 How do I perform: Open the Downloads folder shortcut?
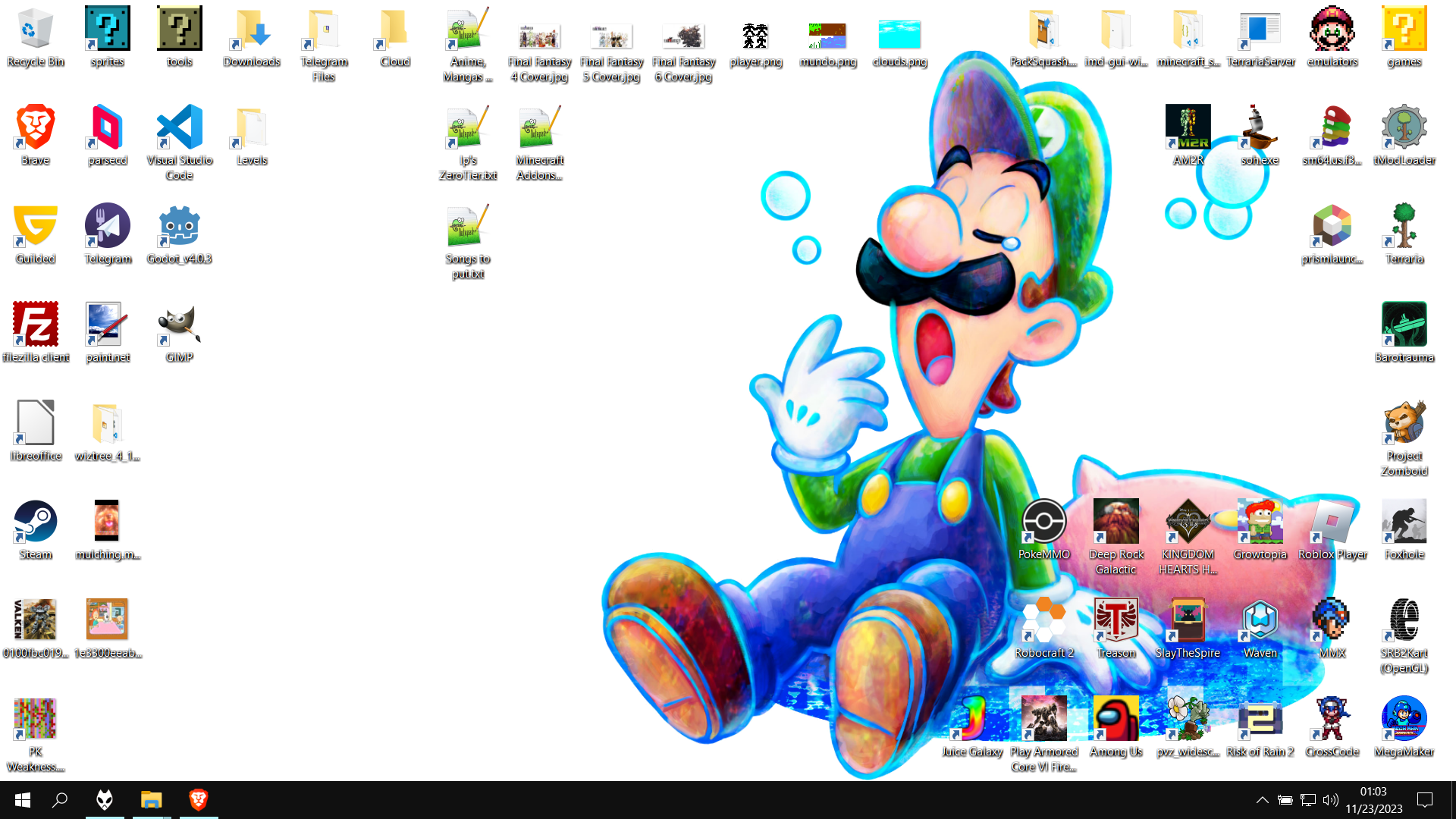[252, 36]
